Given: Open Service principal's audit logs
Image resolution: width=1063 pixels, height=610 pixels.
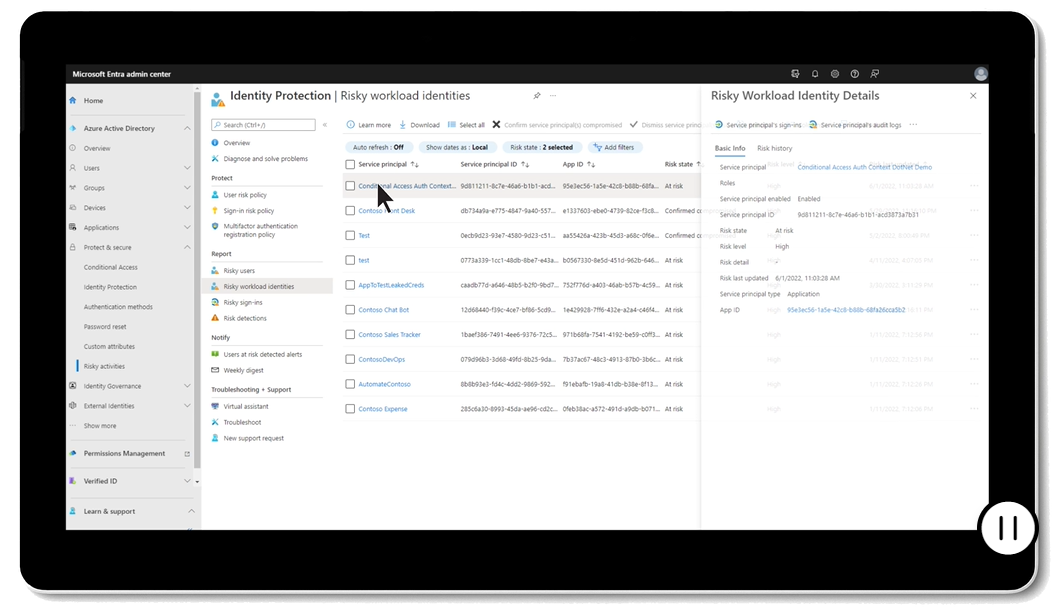Looking at the screenshot, I should (x=855, y=125).
